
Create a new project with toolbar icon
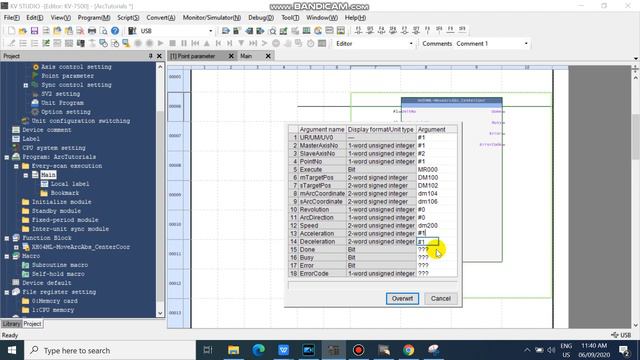[x=11, y=31]
